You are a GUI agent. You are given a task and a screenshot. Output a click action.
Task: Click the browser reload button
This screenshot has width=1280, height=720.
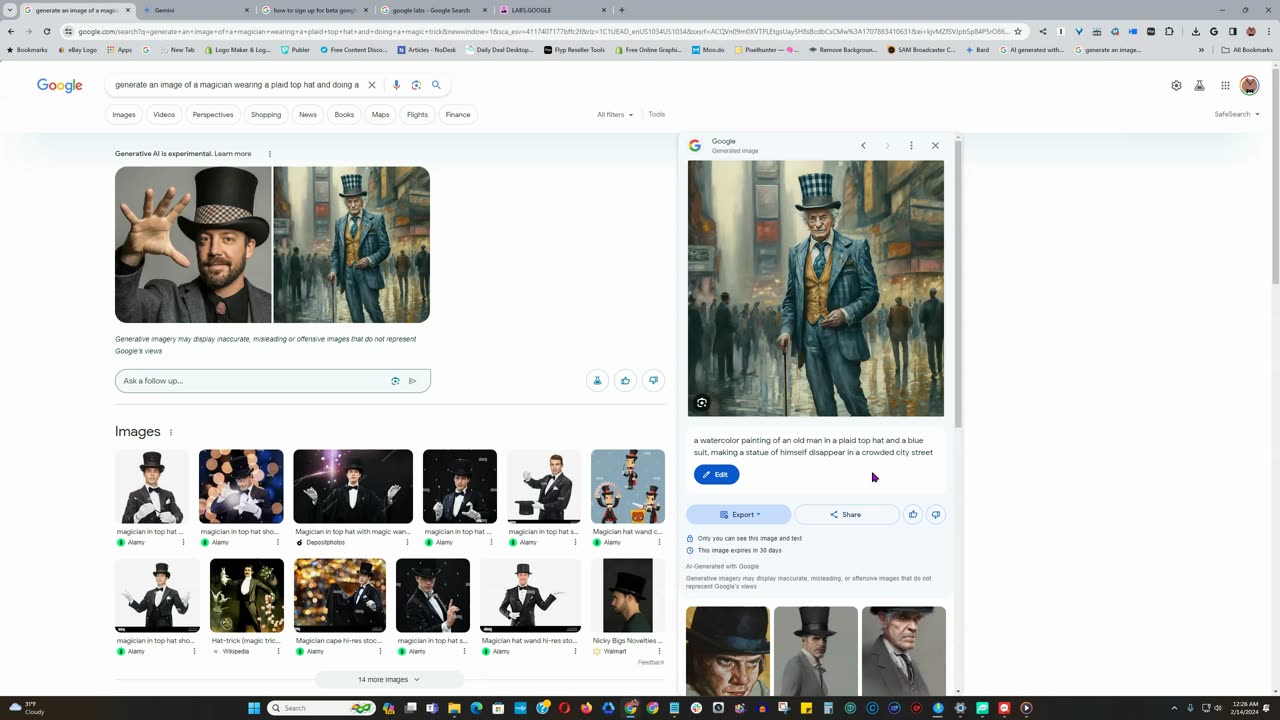point(47,31)
